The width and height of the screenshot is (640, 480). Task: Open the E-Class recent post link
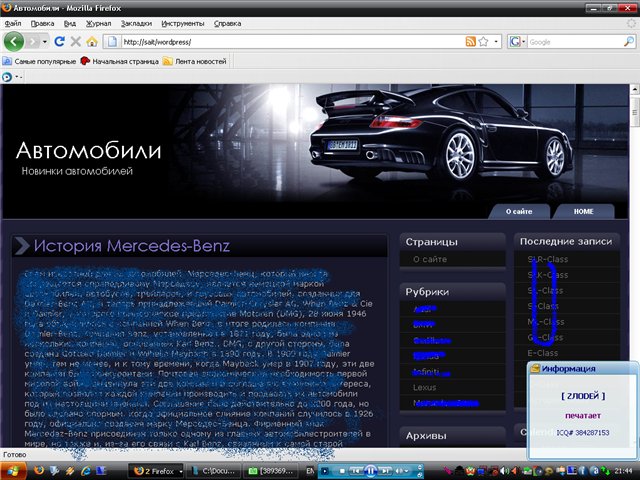pyautogui.click(x=542, y=353)
